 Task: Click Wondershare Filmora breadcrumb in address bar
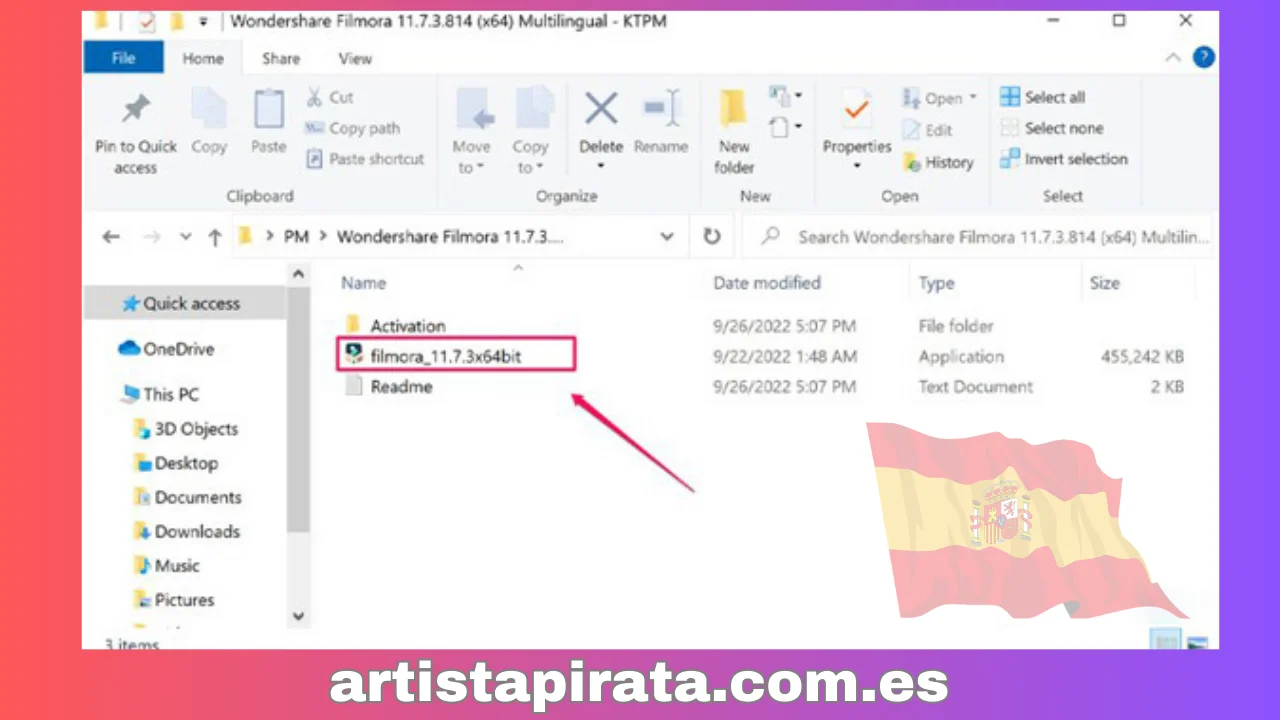(450, 237)
